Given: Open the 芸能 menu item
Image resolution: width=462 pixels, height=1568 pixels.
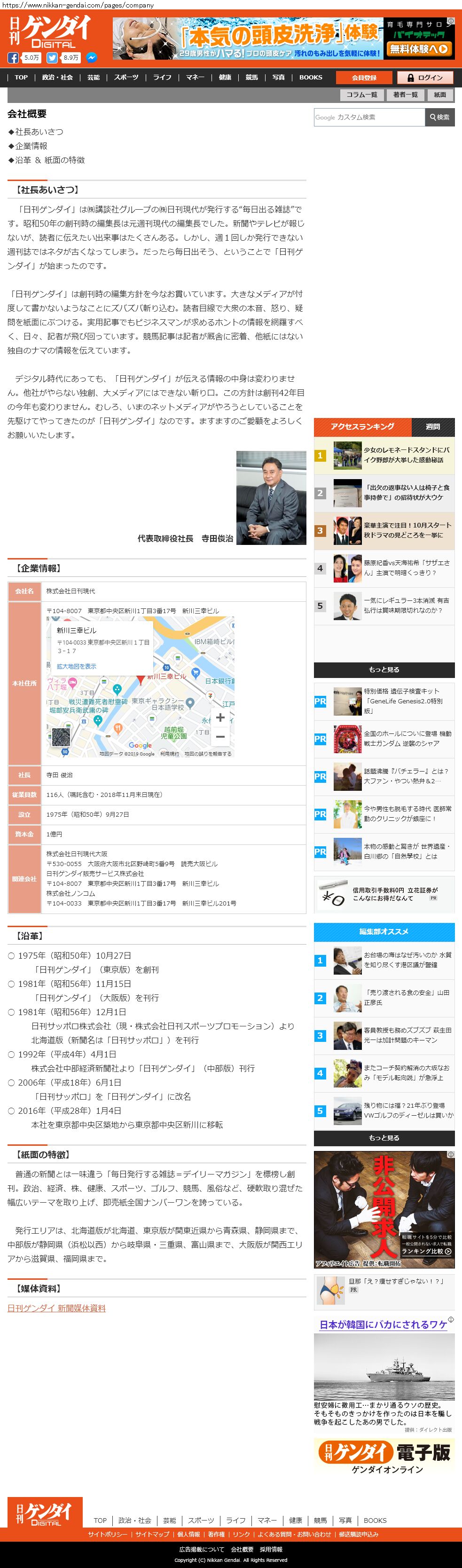Looking at the screenshot, I should tap(93, 77).
